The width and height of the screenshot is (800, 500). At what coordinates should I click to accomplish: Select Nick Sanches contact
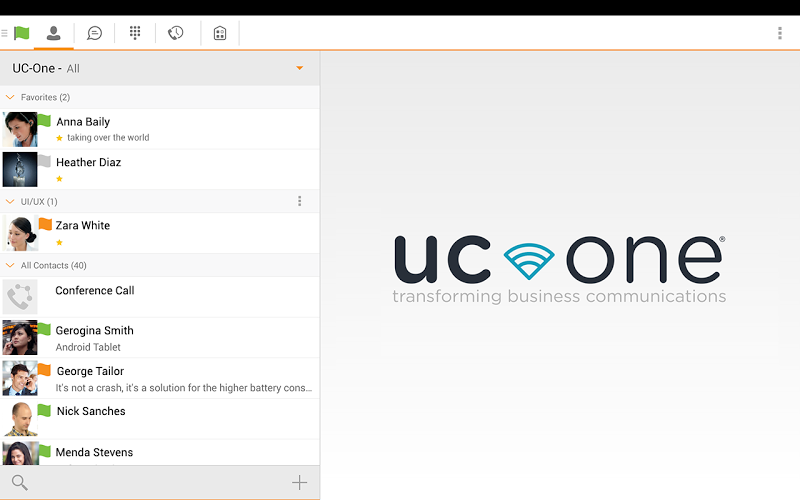coord(160,419)
